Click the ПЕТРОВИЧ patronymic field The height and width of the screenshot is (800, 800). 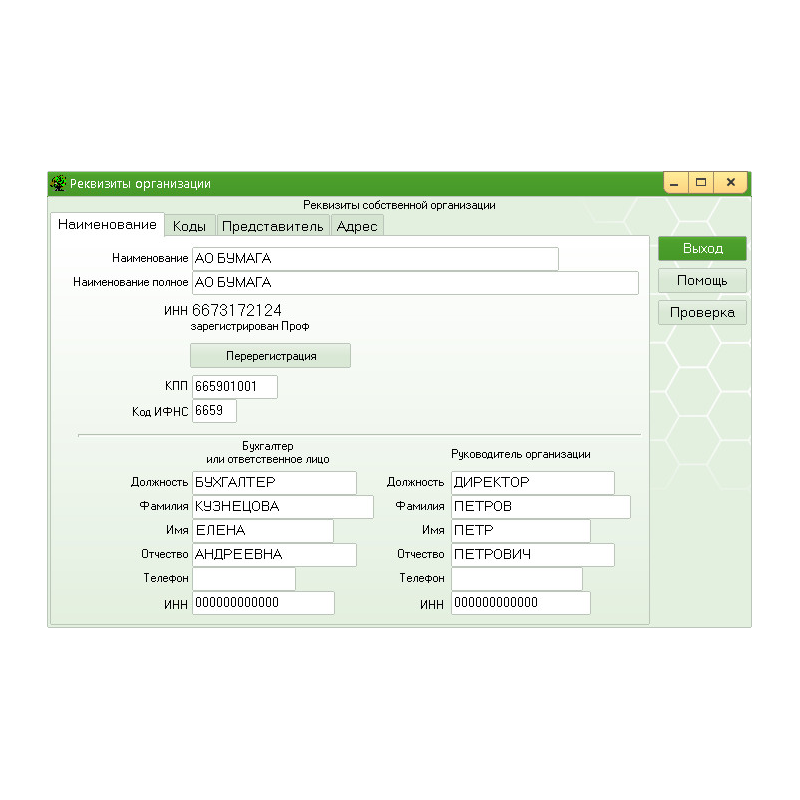tap(532, 554)
